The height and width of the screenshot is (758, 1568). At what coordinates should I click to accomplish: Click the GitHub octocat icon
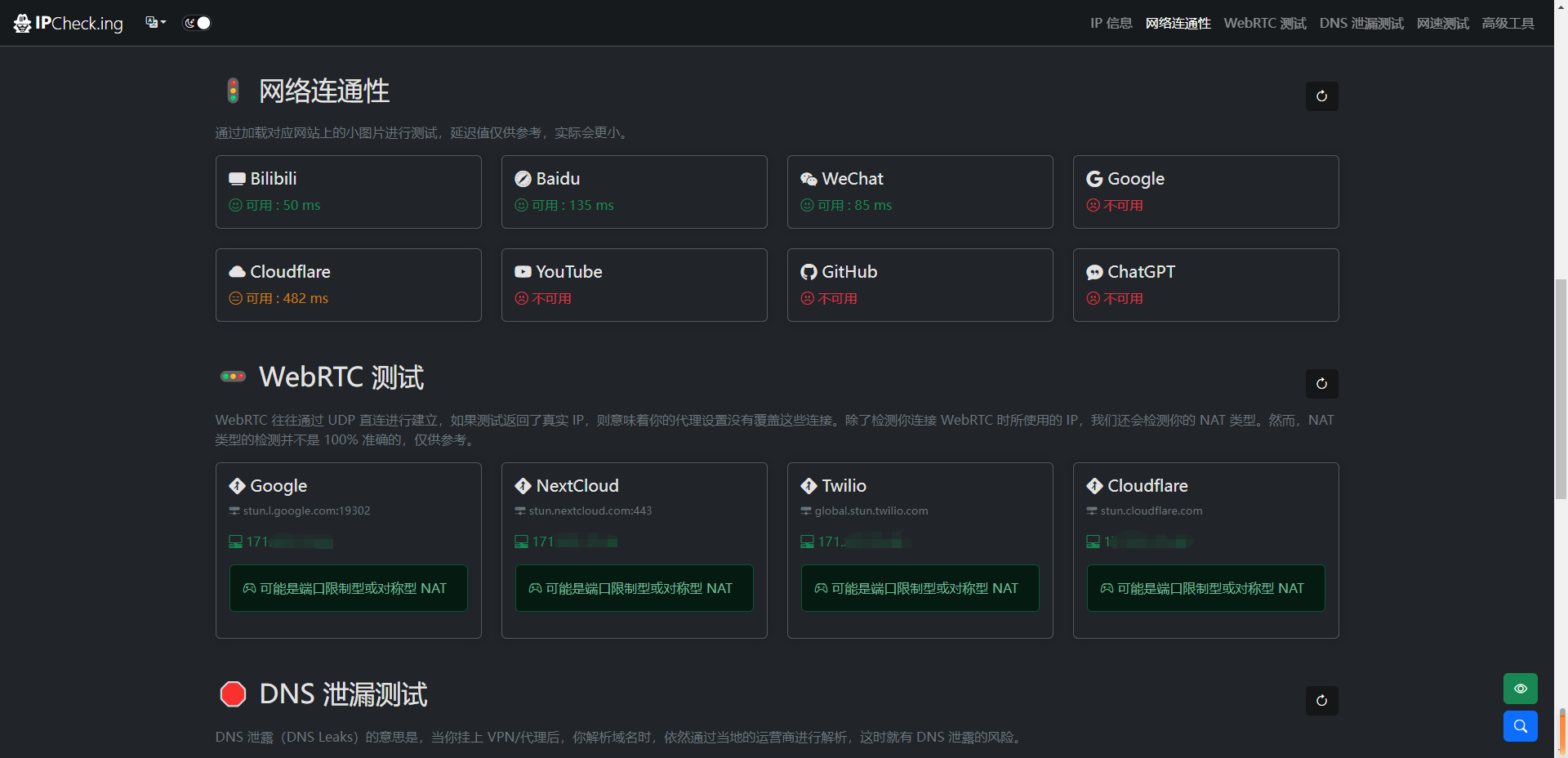(808, 272)
